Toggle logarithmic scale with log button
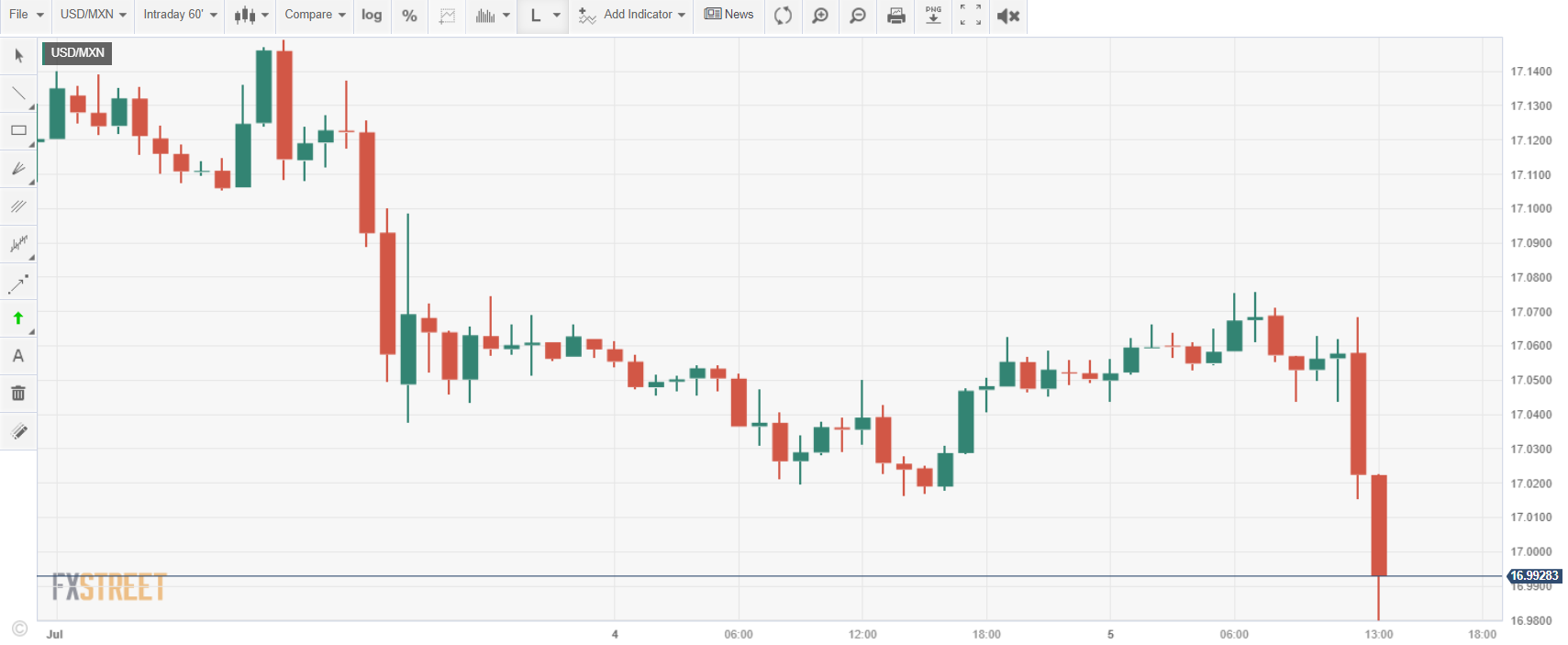 pos(372,16)
